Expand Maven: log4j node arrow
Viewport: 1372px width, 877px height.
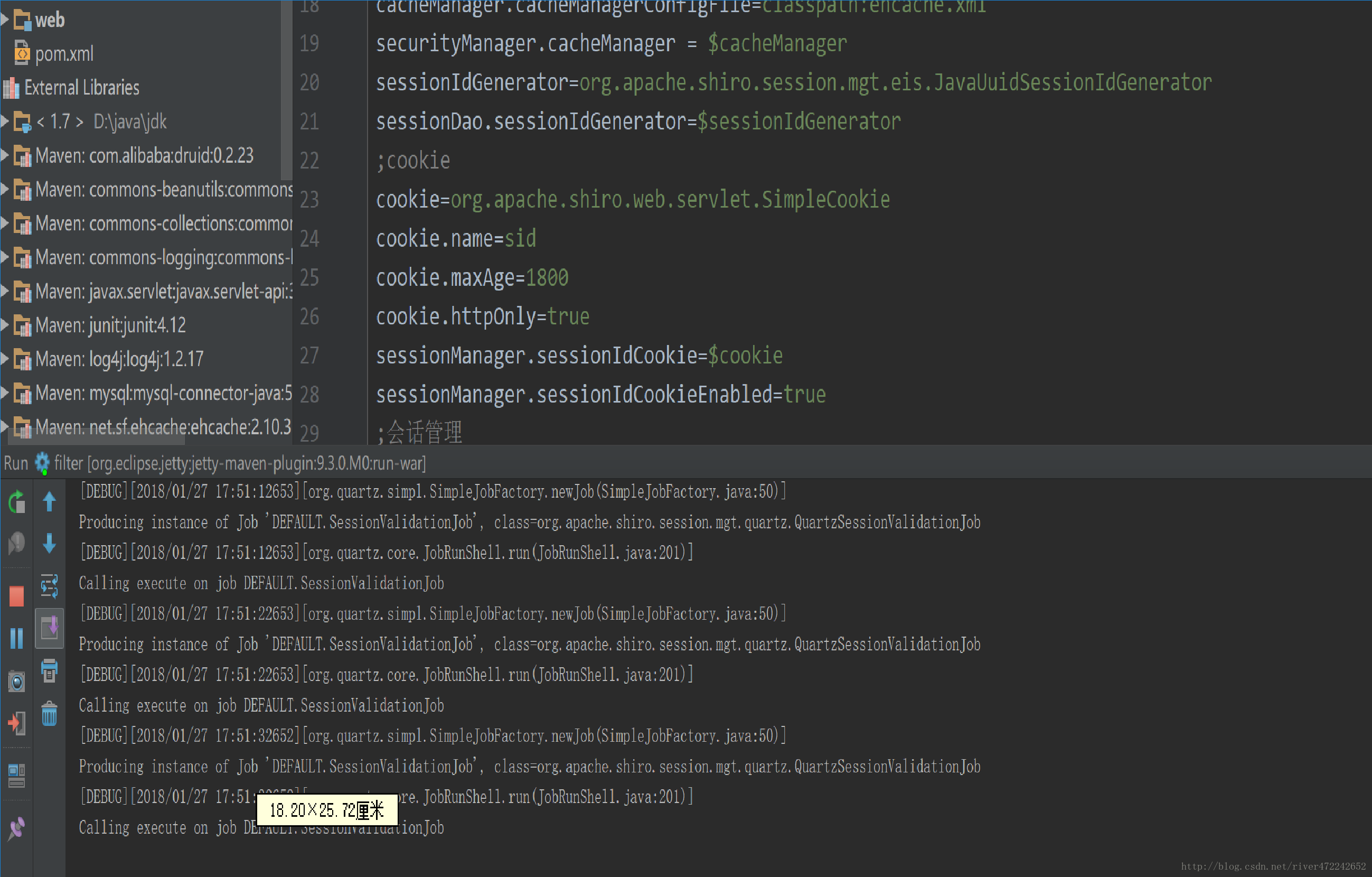pos(5,359)
